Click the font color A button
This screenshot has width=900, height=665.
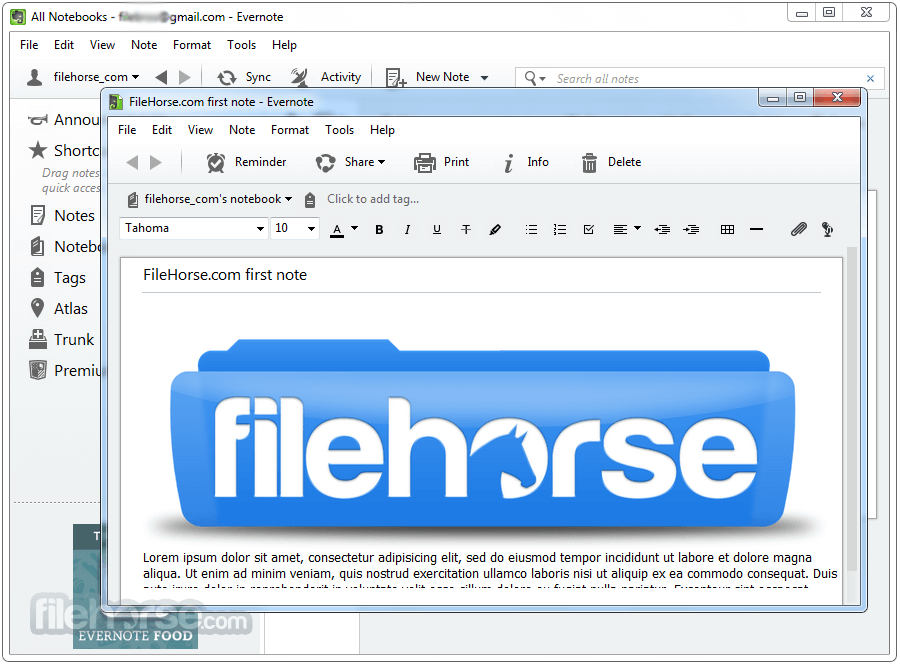point(338,230)
